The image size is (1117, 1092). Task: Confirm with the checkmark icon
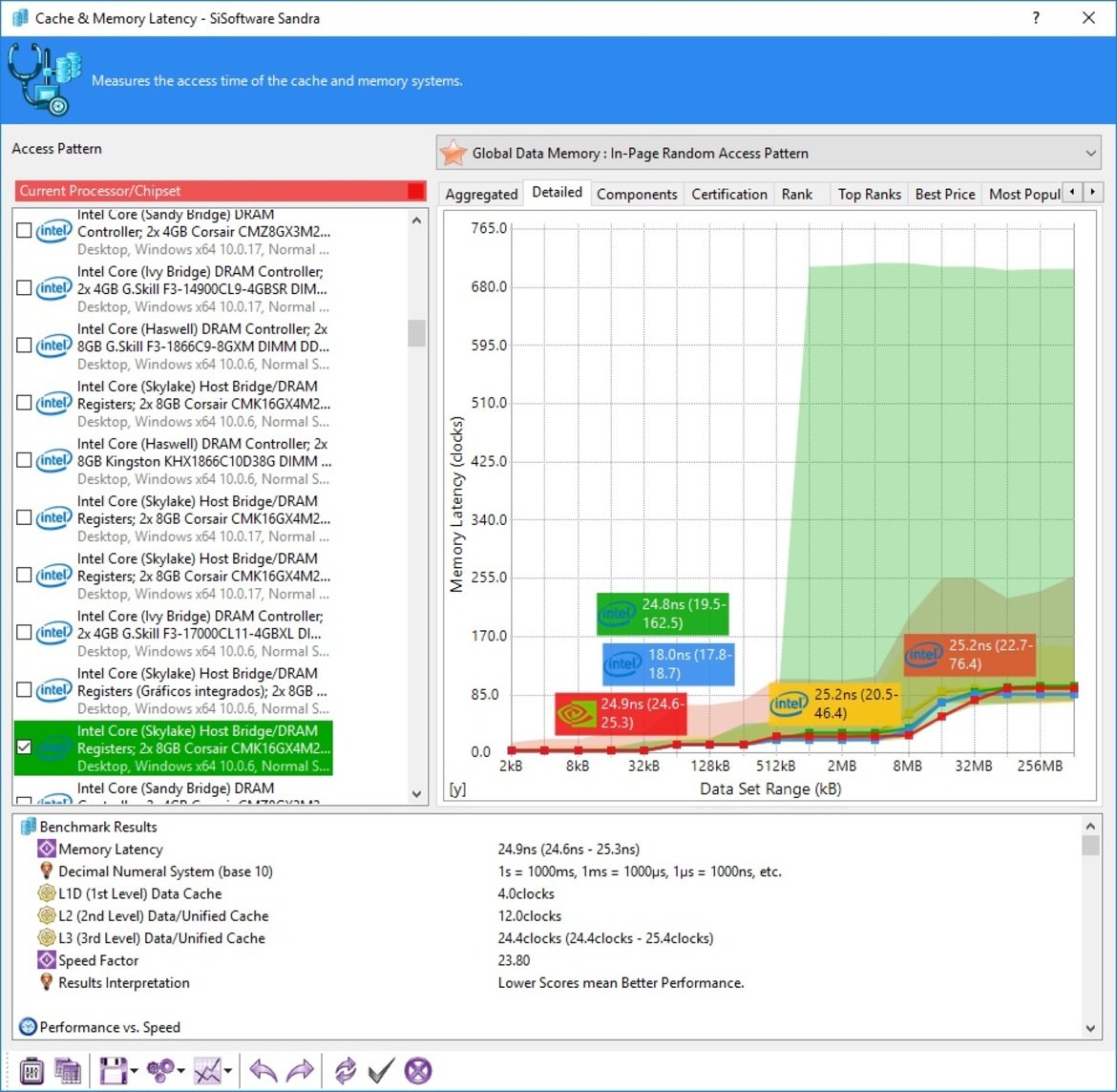click(x=381, y=1070)
